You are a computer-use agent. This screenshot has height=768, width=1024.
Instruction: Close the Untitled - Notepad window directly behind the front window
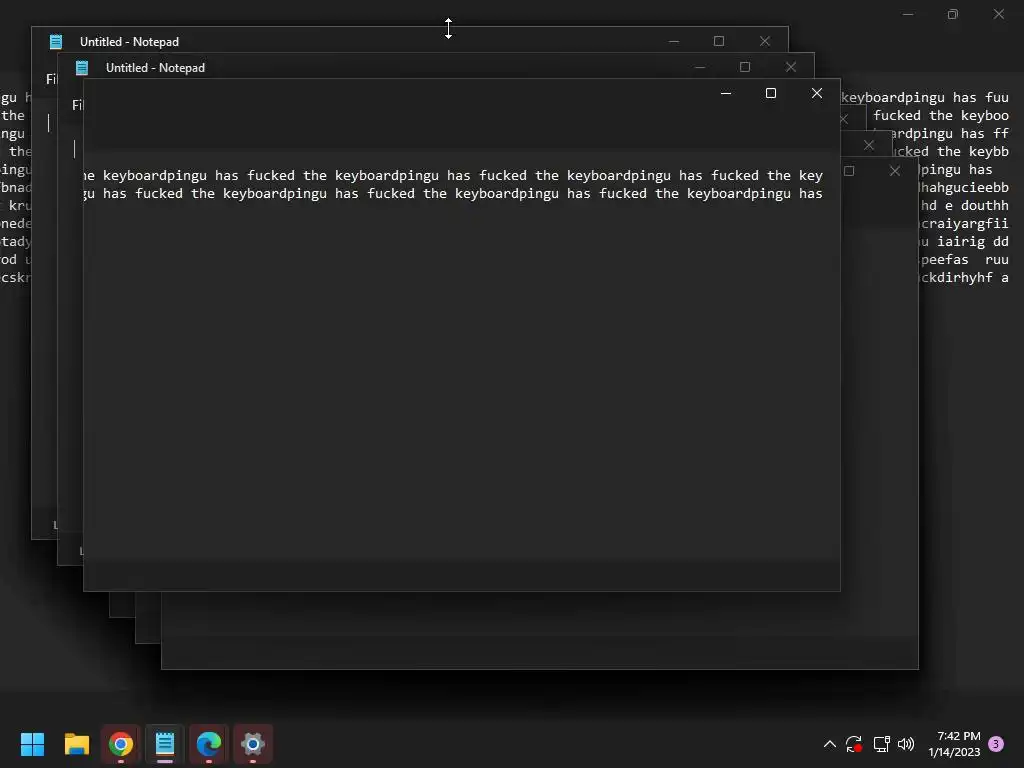(791, 67)
